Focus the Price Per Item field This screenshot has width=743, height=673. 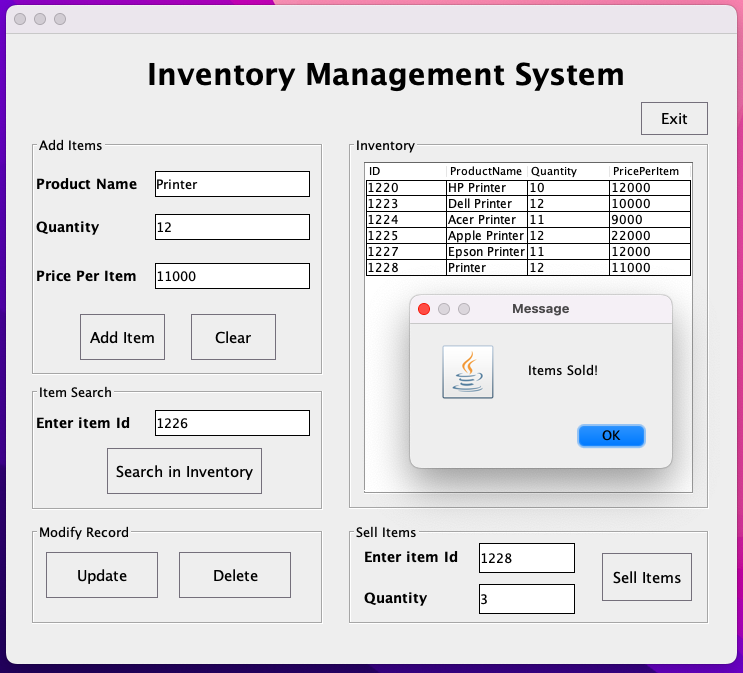pos(232,276)
